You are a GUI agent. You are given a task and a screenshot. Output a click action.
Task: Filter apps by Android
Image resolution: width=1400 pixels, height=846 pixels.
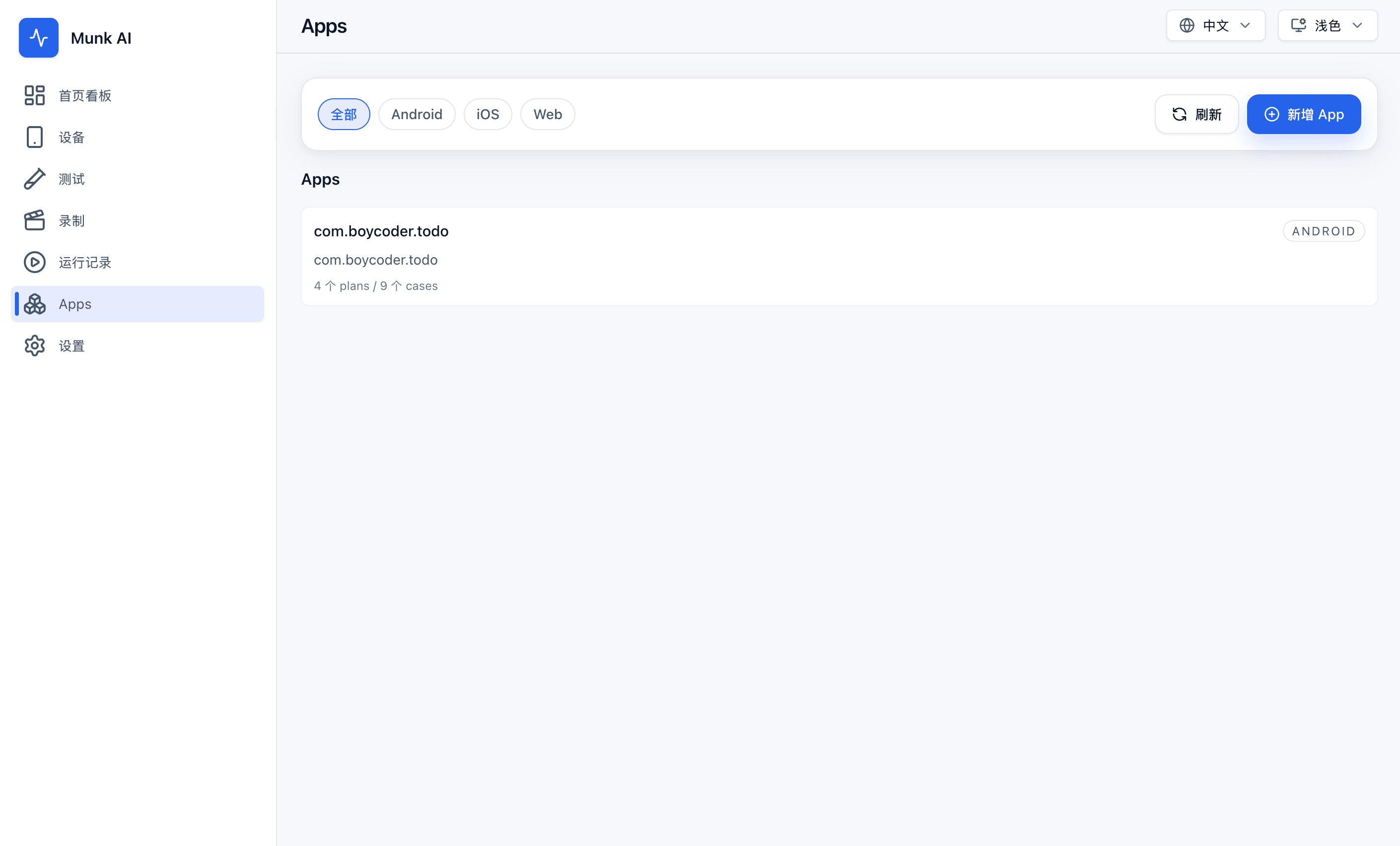[x=417, y=114]
